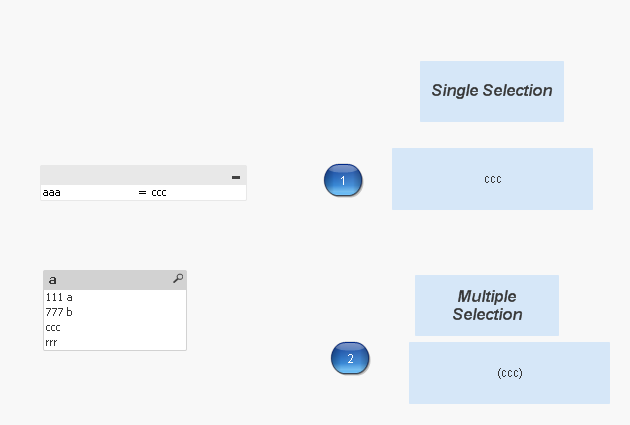Select '777 b' in the list box
Viewport: 630px width, 425px height.
pyautogui.click(x=59, y=312)
